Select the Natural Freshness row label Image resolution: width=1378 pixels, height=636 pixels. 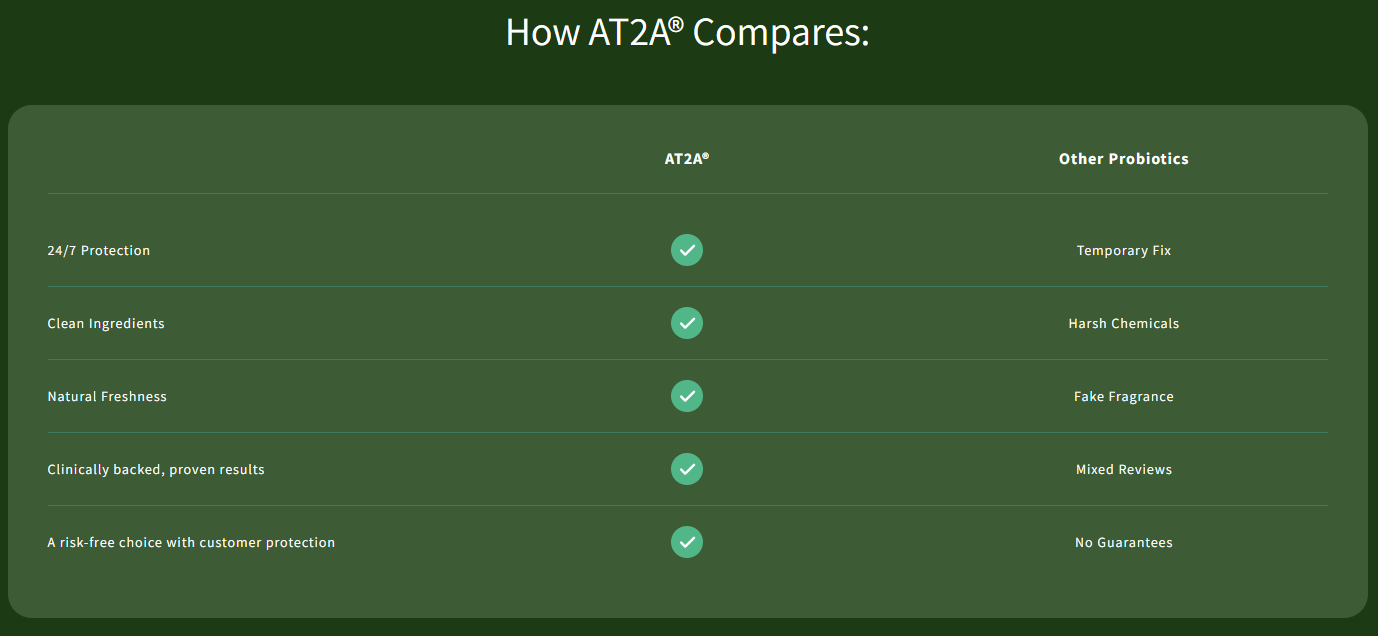[107, 397]
